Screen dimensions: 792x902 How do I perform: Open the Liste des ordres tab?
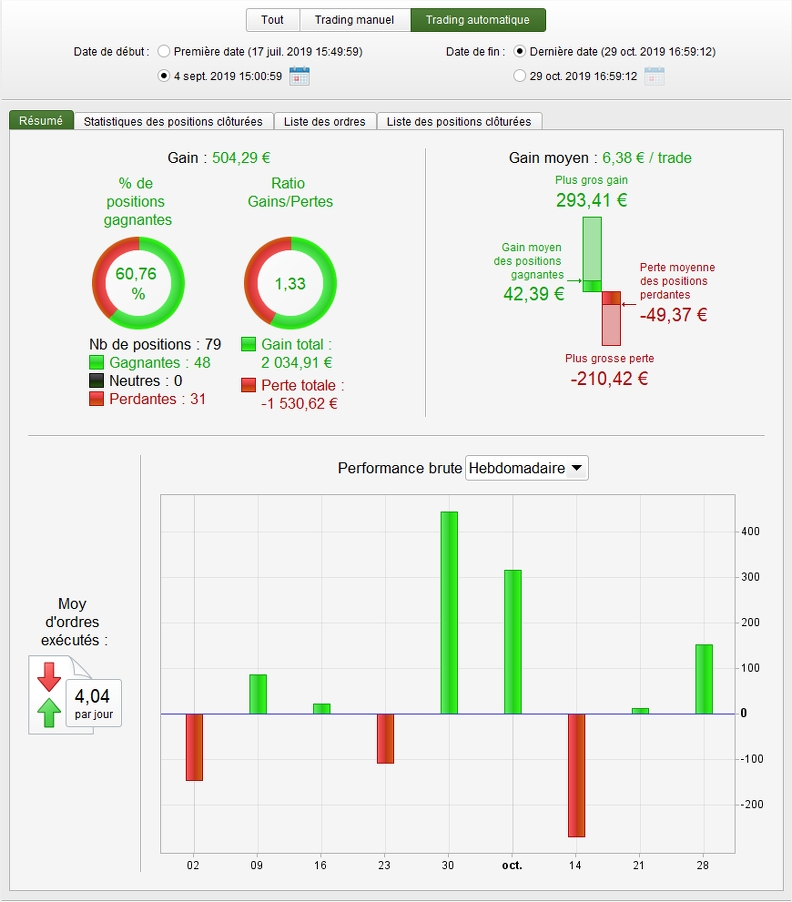[325, 121]
